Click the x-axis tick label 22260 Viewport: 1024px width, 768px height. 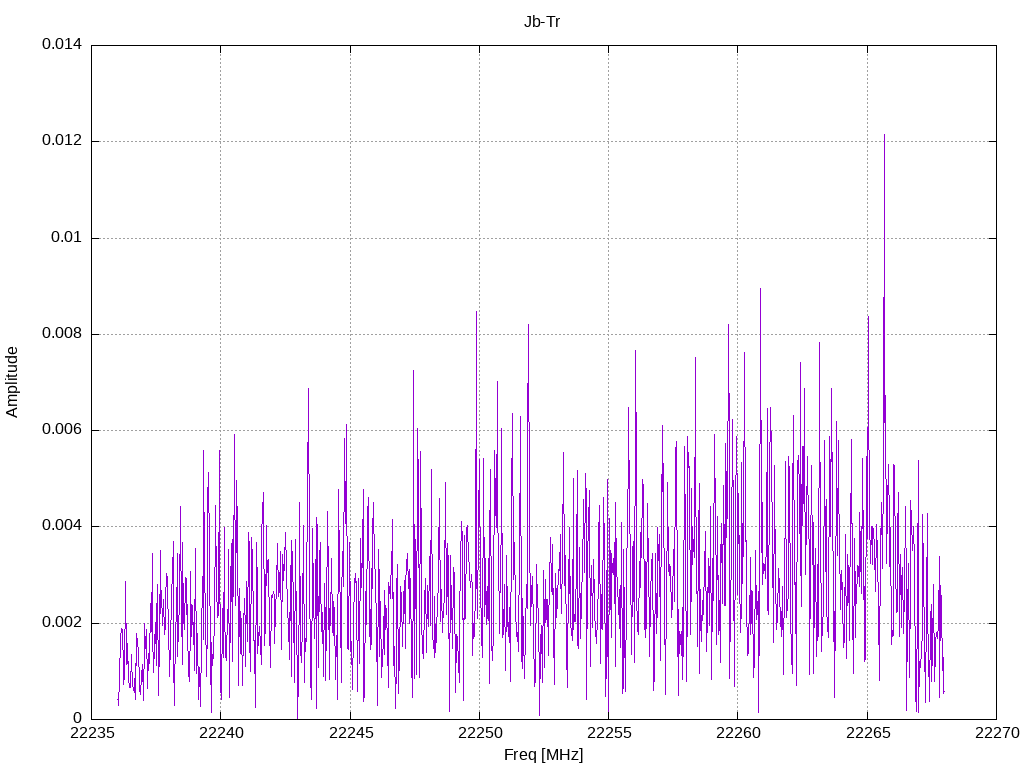click(738, 733)
